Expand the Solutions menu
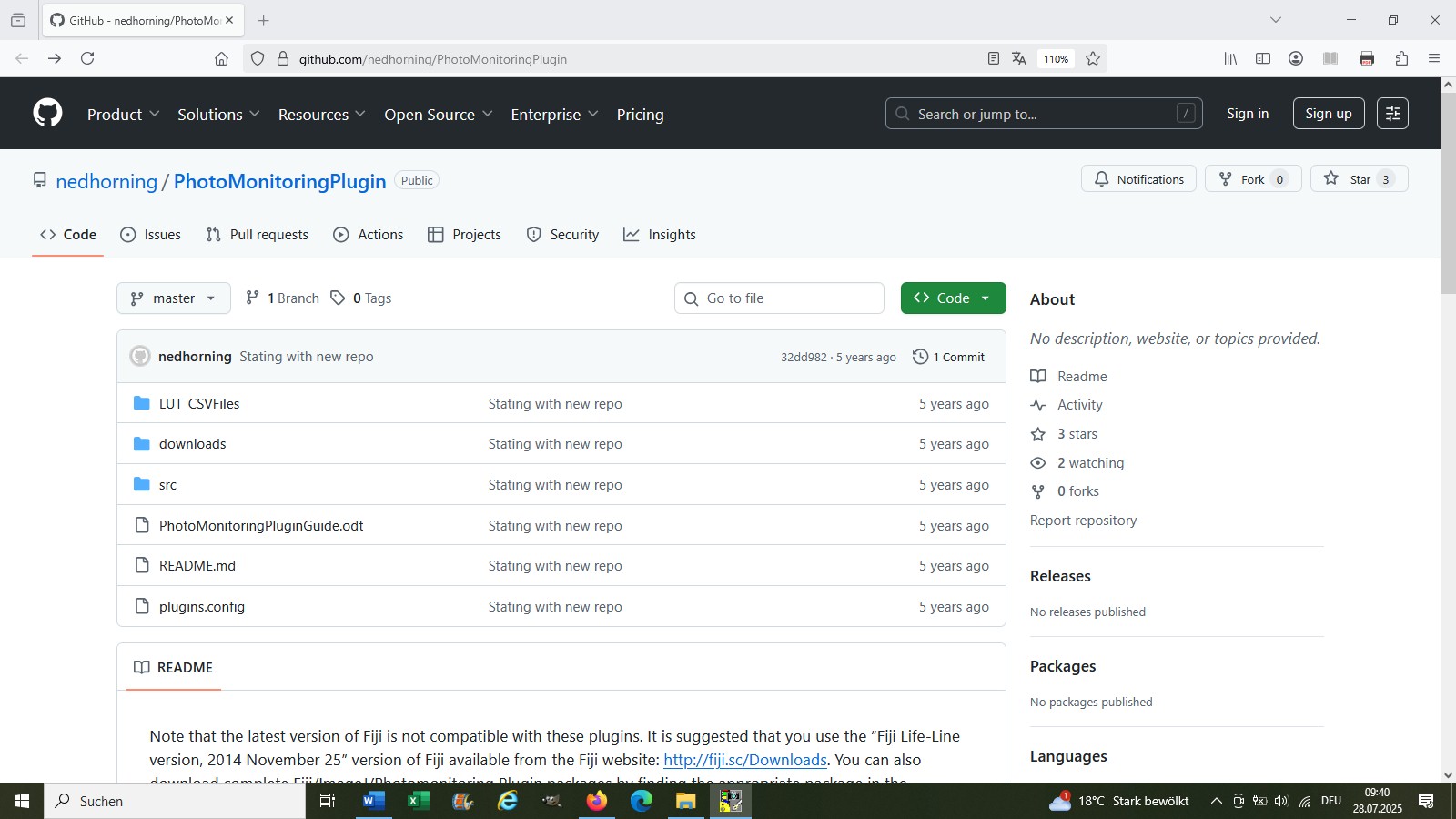 point(218,115)
